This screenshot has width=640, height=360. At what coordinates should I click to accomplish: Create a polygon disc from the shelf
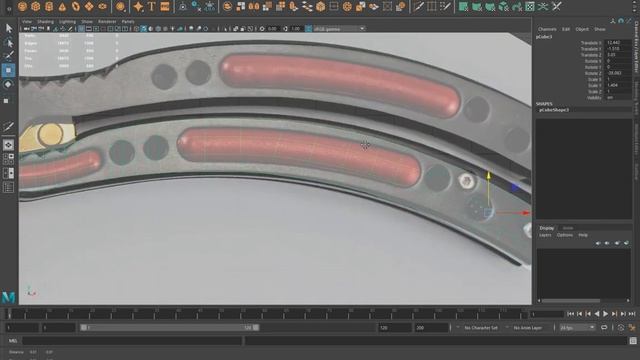point(102,6)
